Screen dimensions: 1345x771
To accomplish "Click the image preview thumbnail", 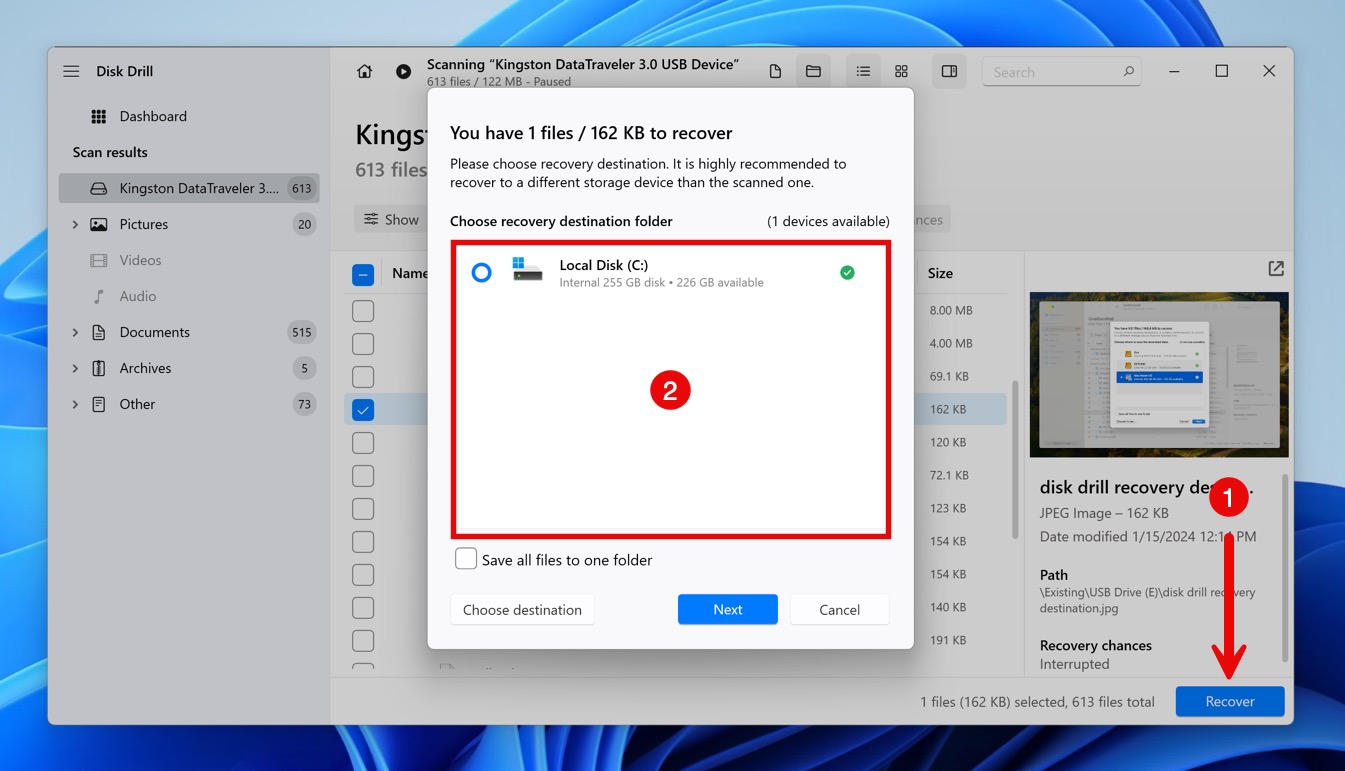I will [1159, 374].
